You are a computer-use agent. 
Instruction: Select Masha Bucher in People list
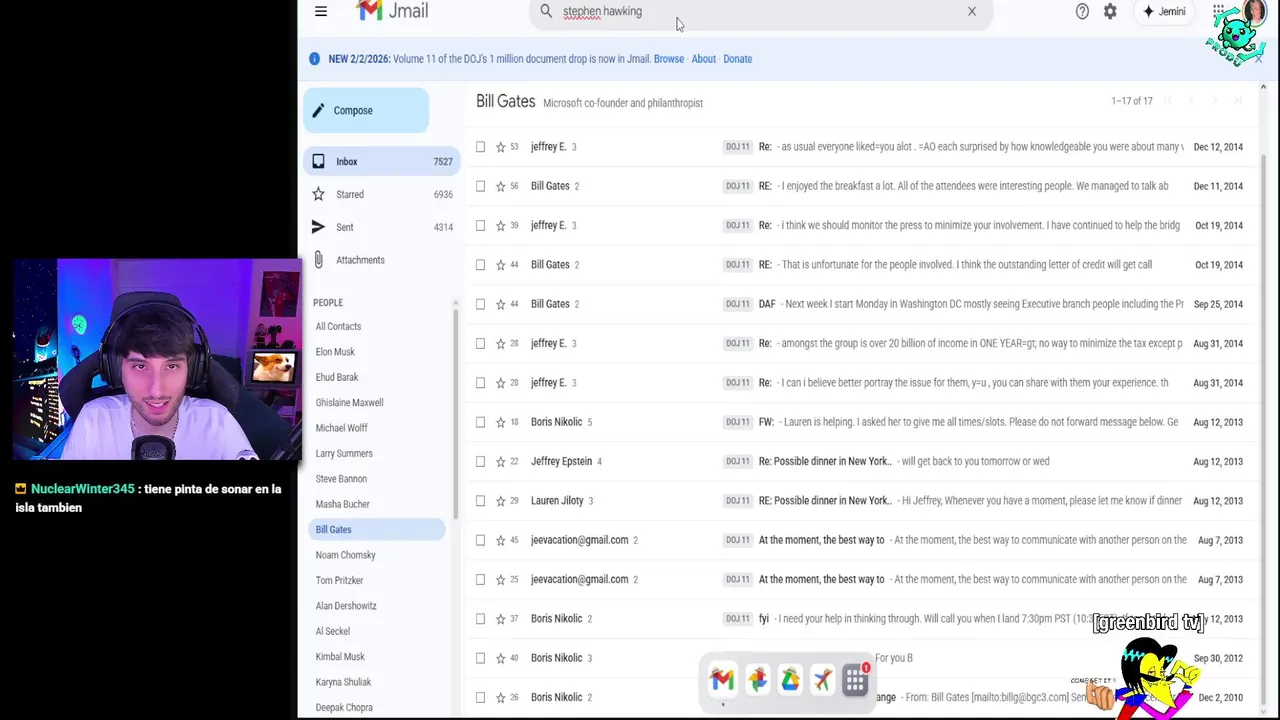point(342,504)
